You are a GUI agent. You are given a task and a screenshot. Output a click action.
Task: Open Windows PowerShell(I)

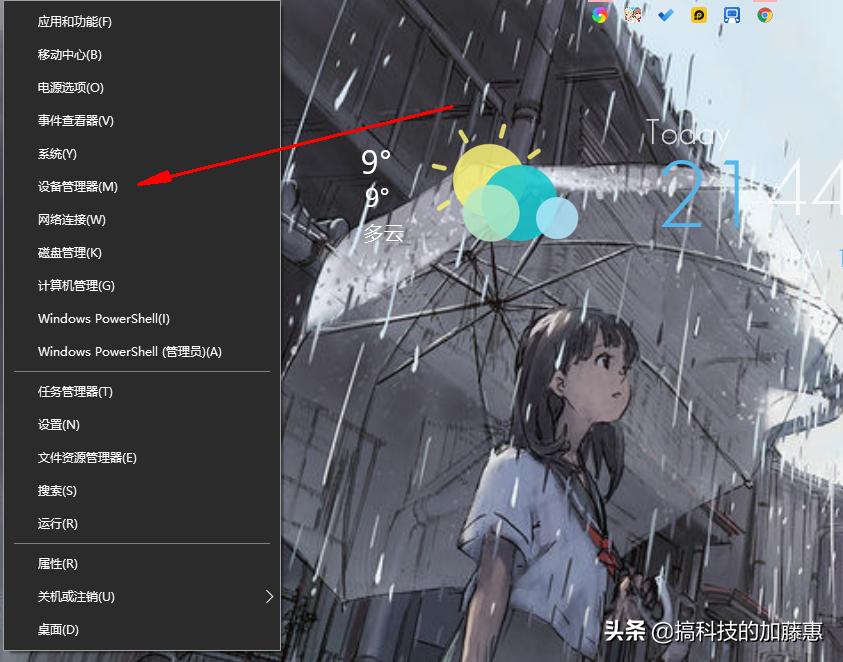(142, 318)
